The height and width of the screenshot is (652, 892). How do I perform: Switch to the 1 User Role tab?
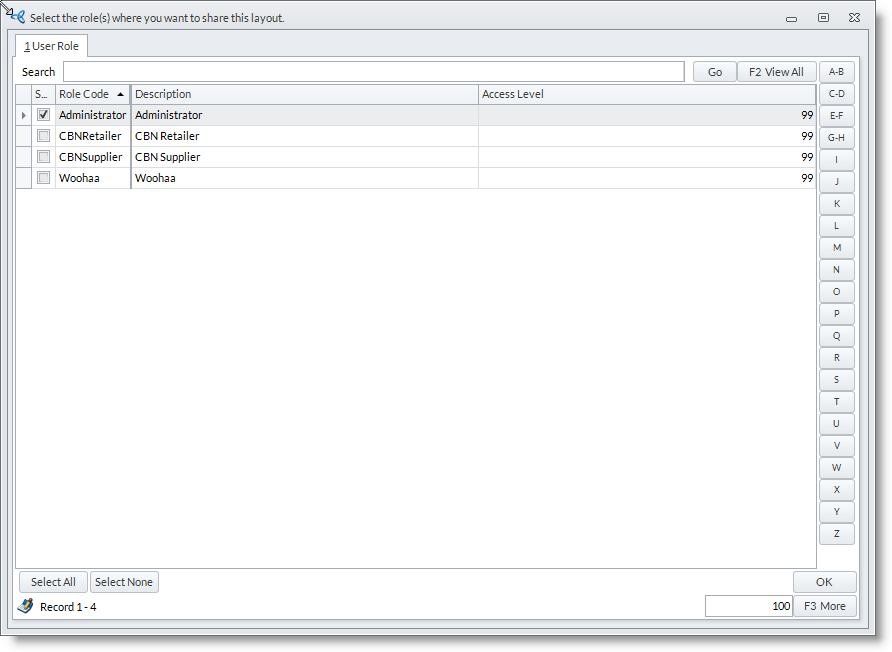pyautogui.click(x=51, y=46)
